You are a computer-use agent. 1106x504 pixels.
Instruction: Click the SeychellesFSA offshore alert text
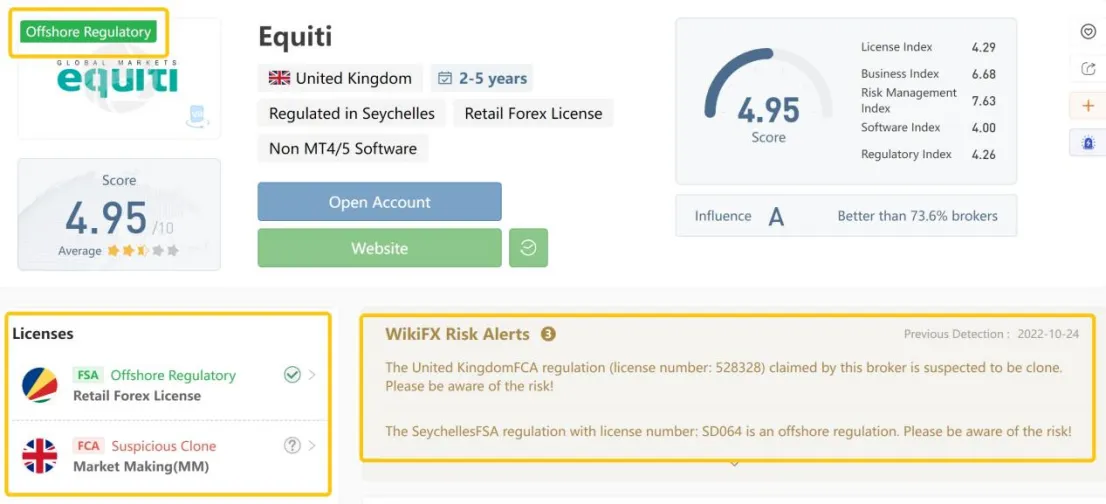click(x=729, y=431)
